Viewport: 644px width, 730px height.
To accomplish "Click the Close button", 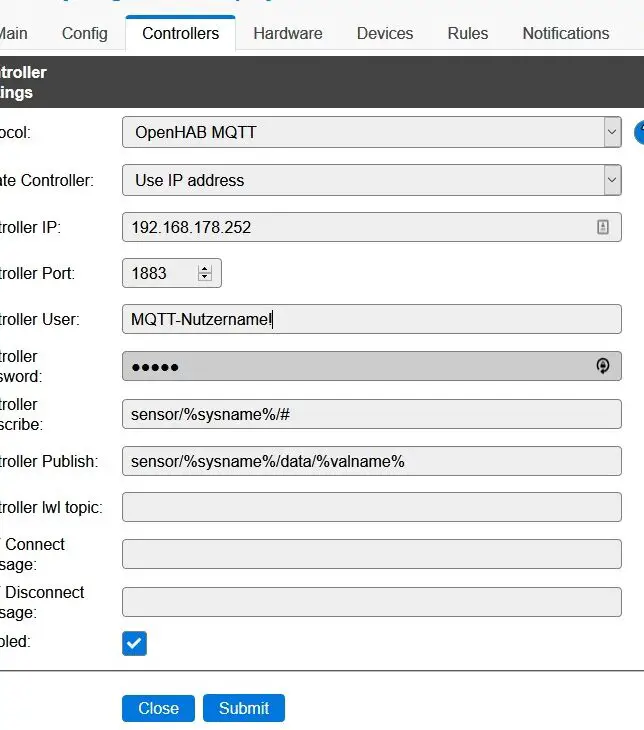I will click(x=158, y=708).
